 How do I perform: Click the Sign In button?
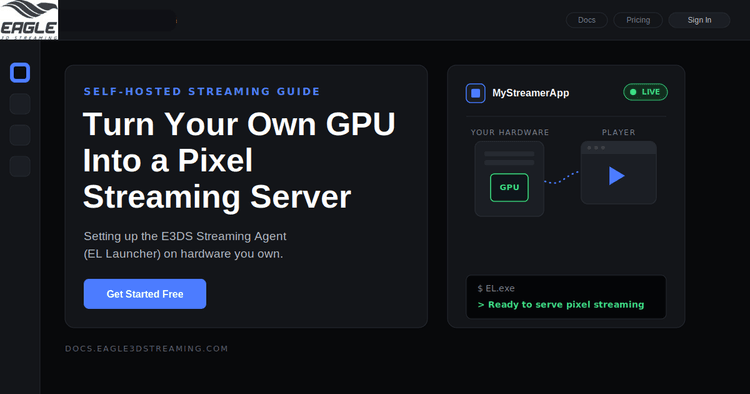click(x=699, y=20)
